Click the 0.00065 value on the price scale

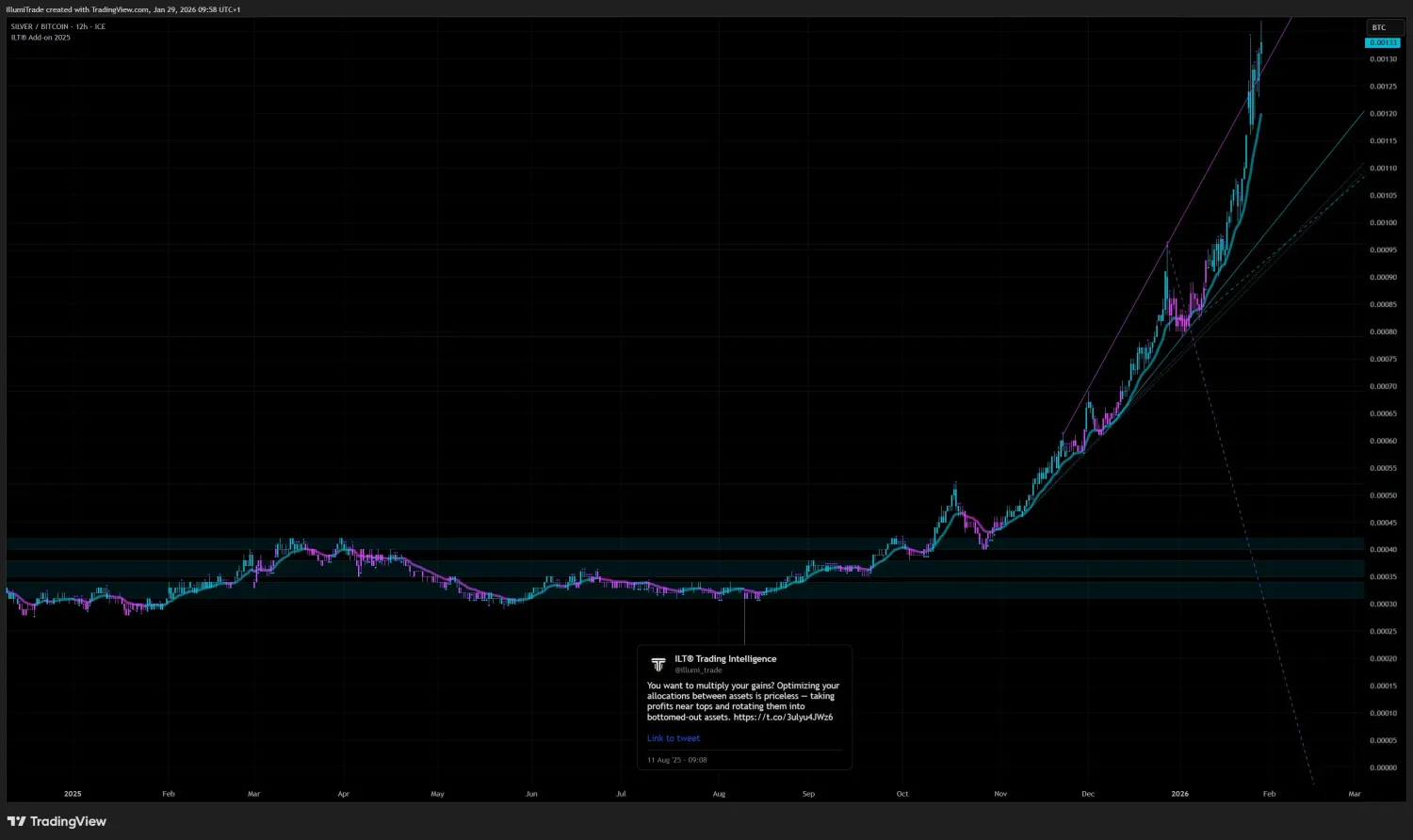click(1381, 412)
